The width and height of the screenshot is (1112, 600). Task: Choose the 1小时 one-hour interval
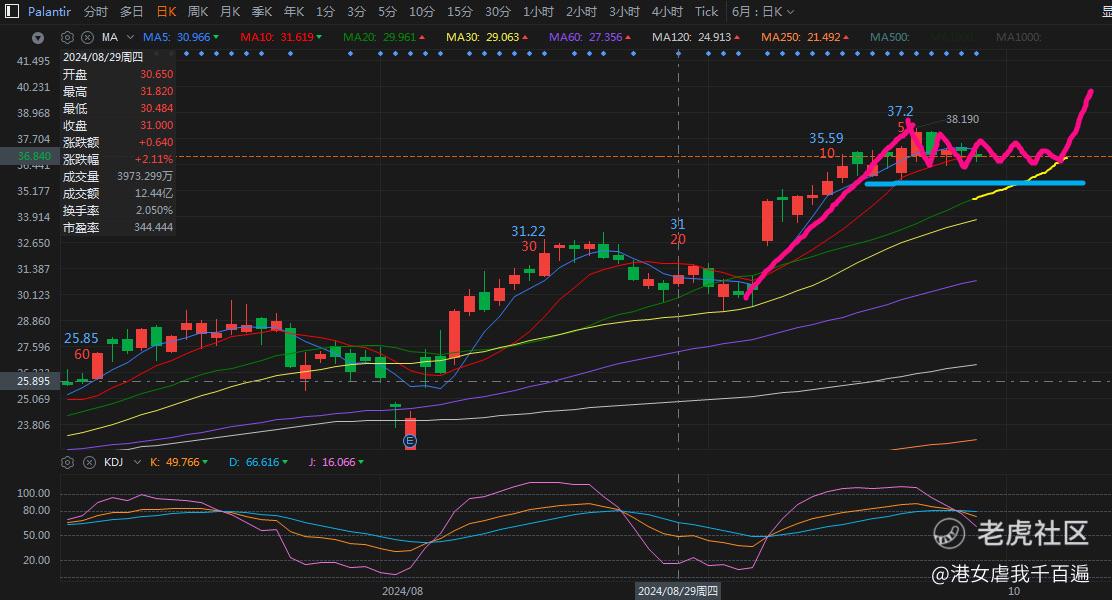[x=538, y=11]
